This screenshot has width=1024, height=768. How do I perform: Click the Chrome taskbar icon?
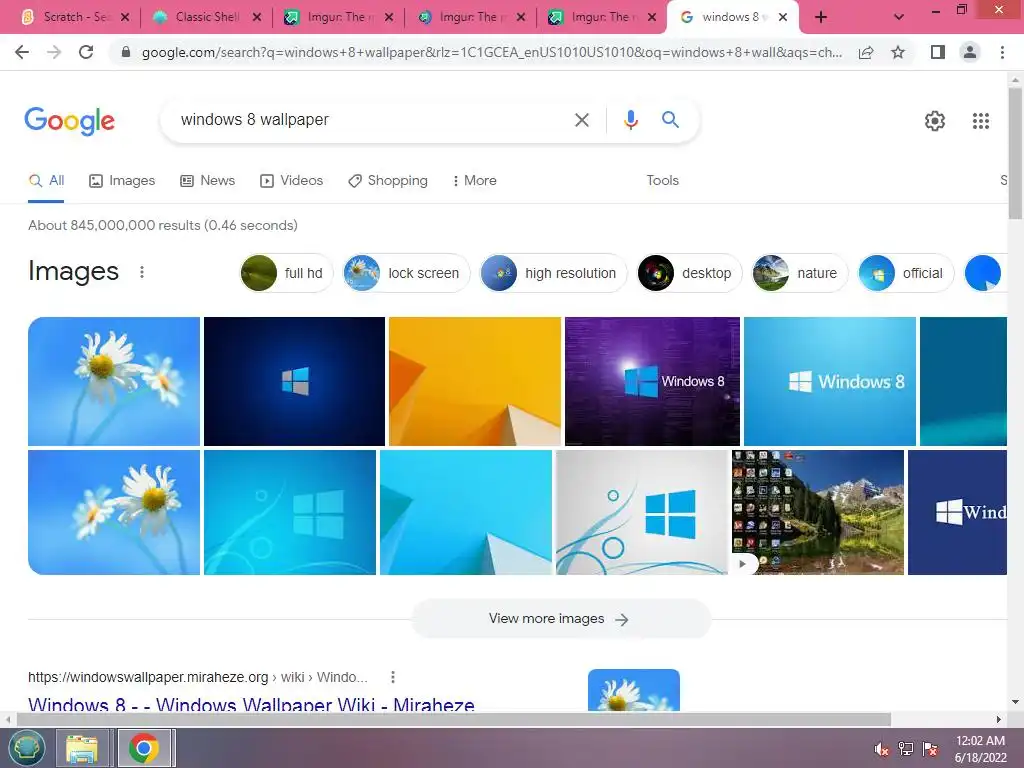pyautogui.click(x=144, y=748)
